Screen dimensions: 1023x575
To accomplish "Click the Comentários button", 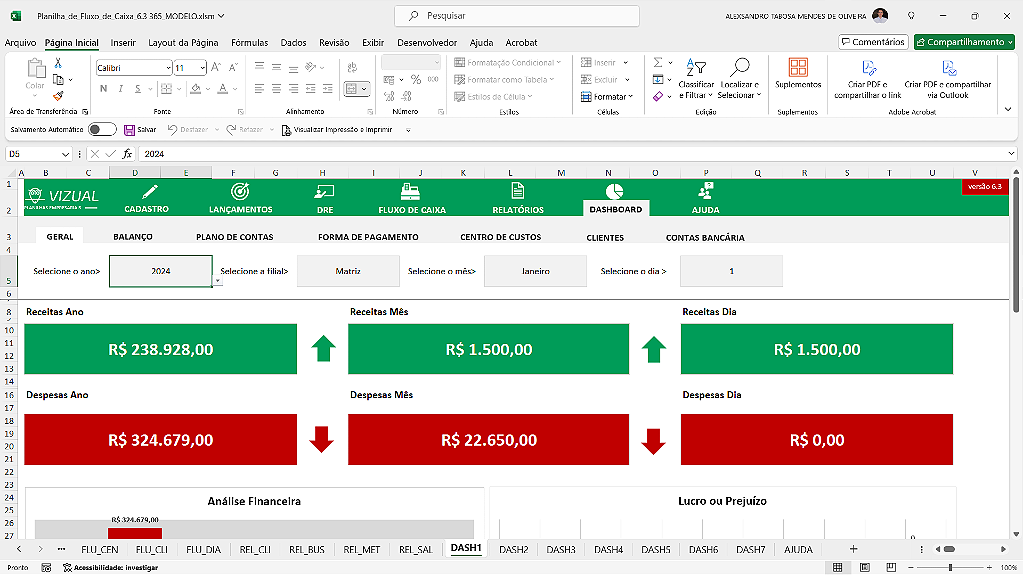I will 873,42.
